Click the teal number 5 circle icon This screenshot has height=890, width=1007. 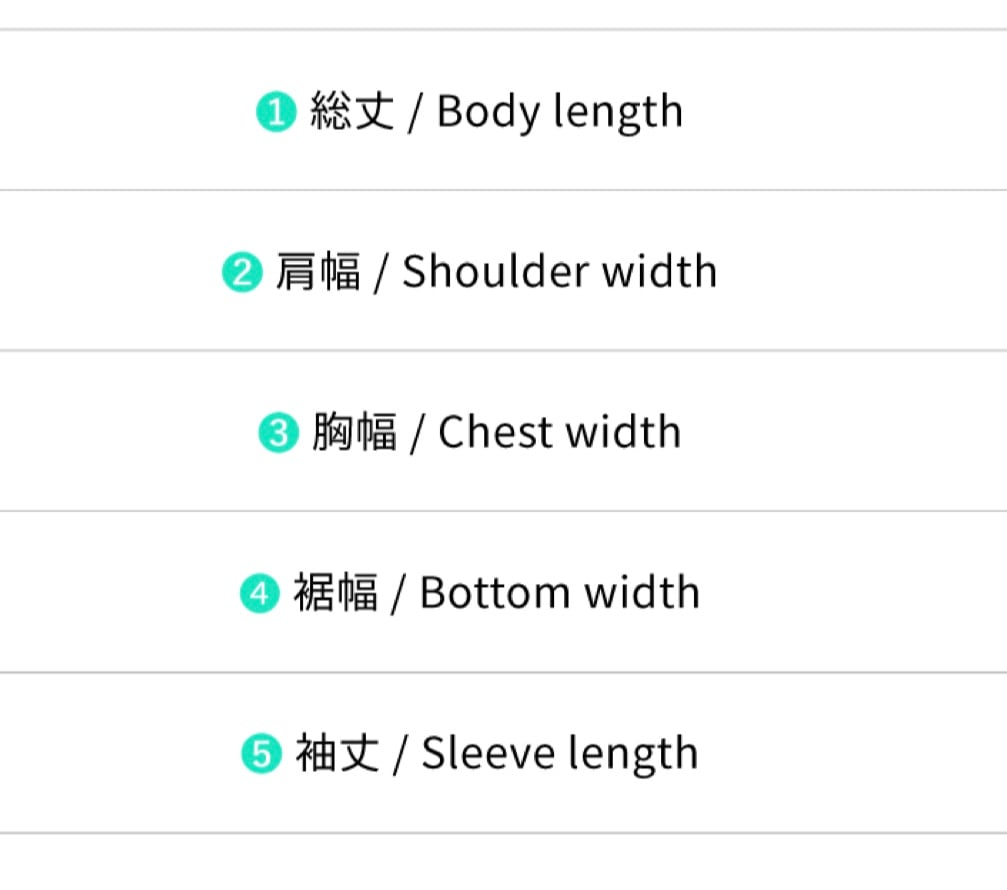click(x=261, y=755)
